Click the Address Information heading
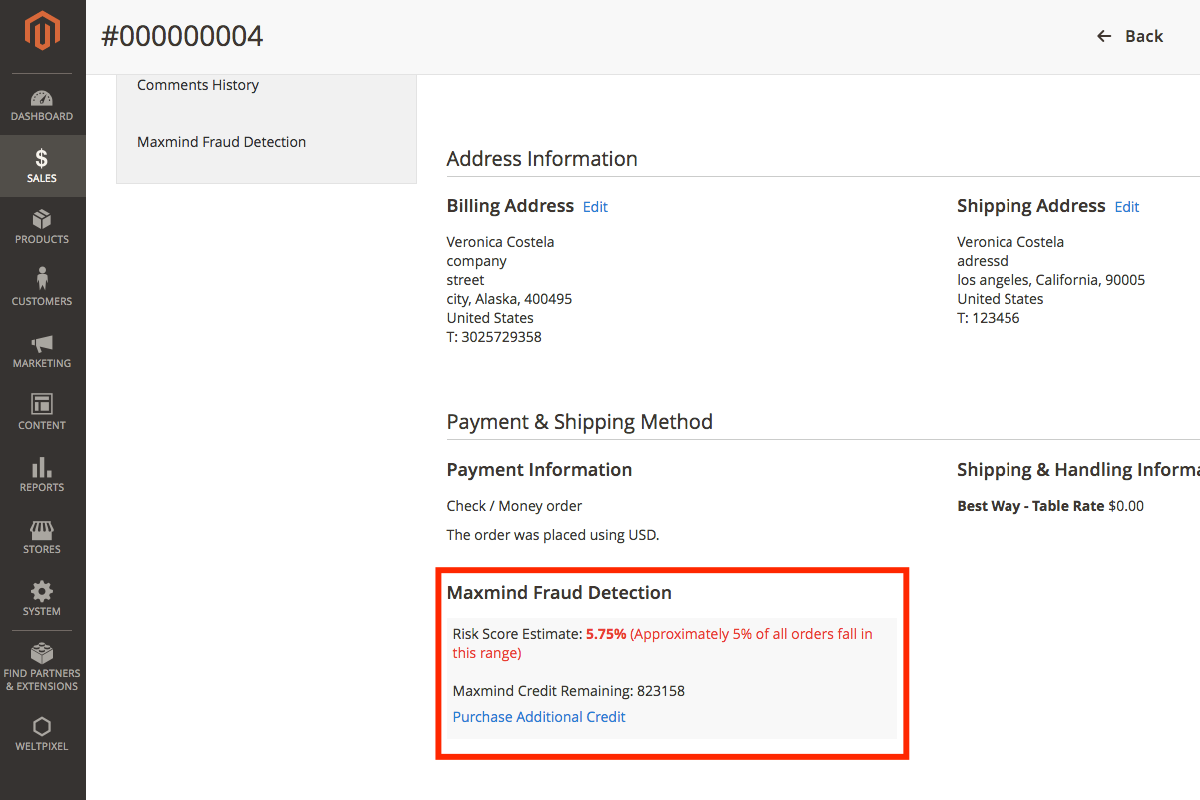This screenshot has height=800, width=1200. 542,159
